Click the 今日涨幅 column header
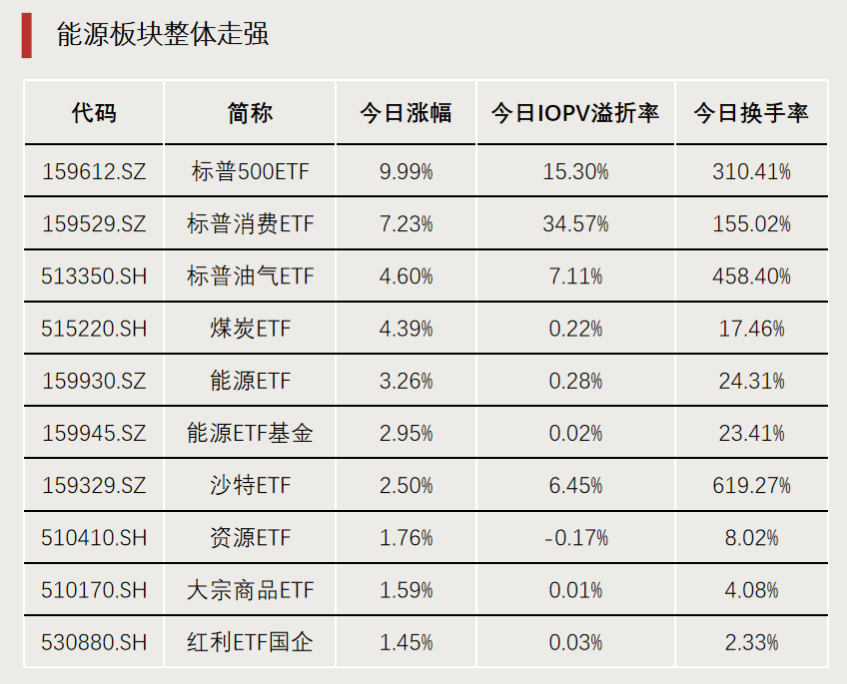Screen dimensions: 847x684 click(406, 113)
